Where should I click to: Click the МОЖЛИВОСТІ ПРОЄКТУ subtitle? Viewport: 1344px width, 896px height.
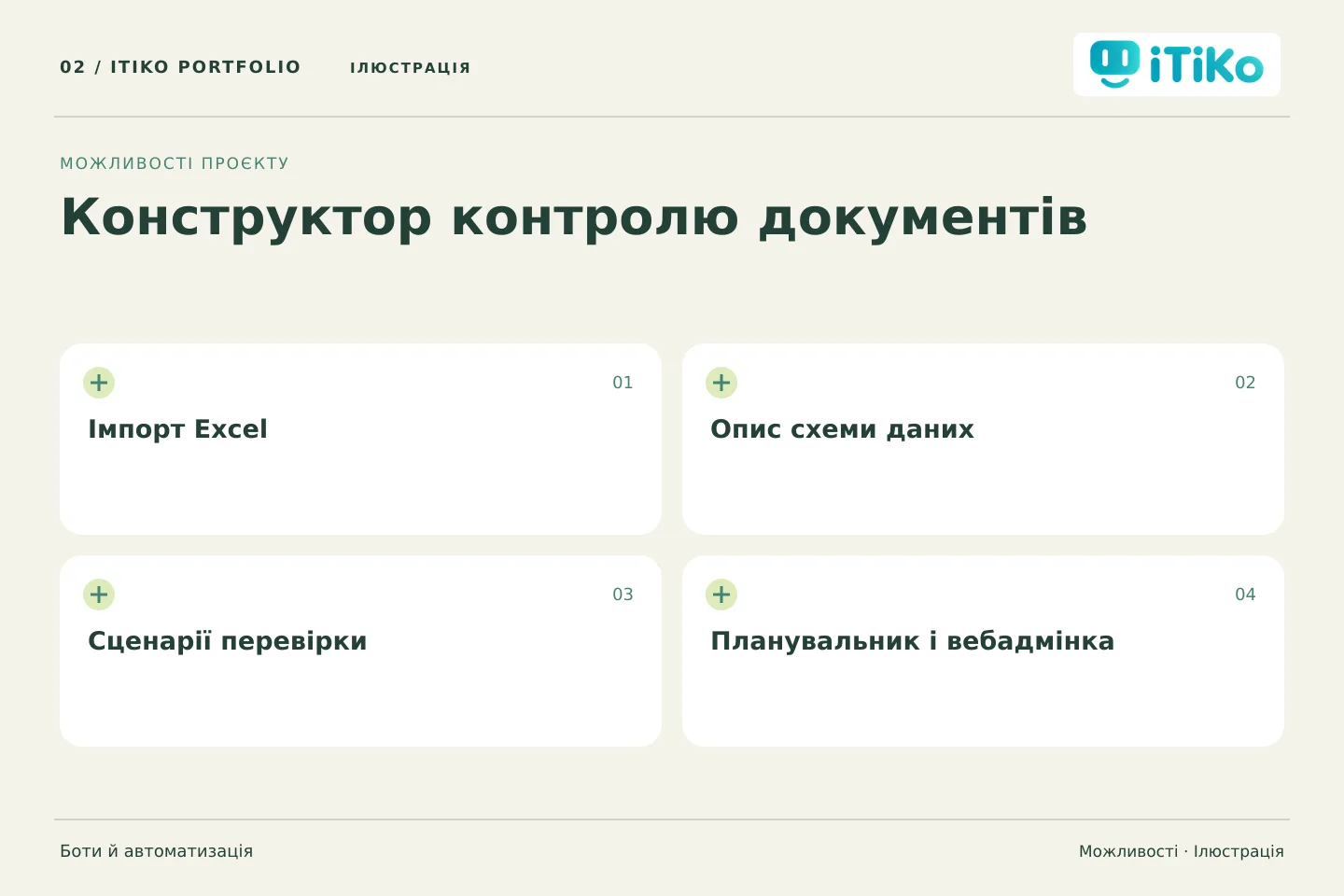[175, 163]
